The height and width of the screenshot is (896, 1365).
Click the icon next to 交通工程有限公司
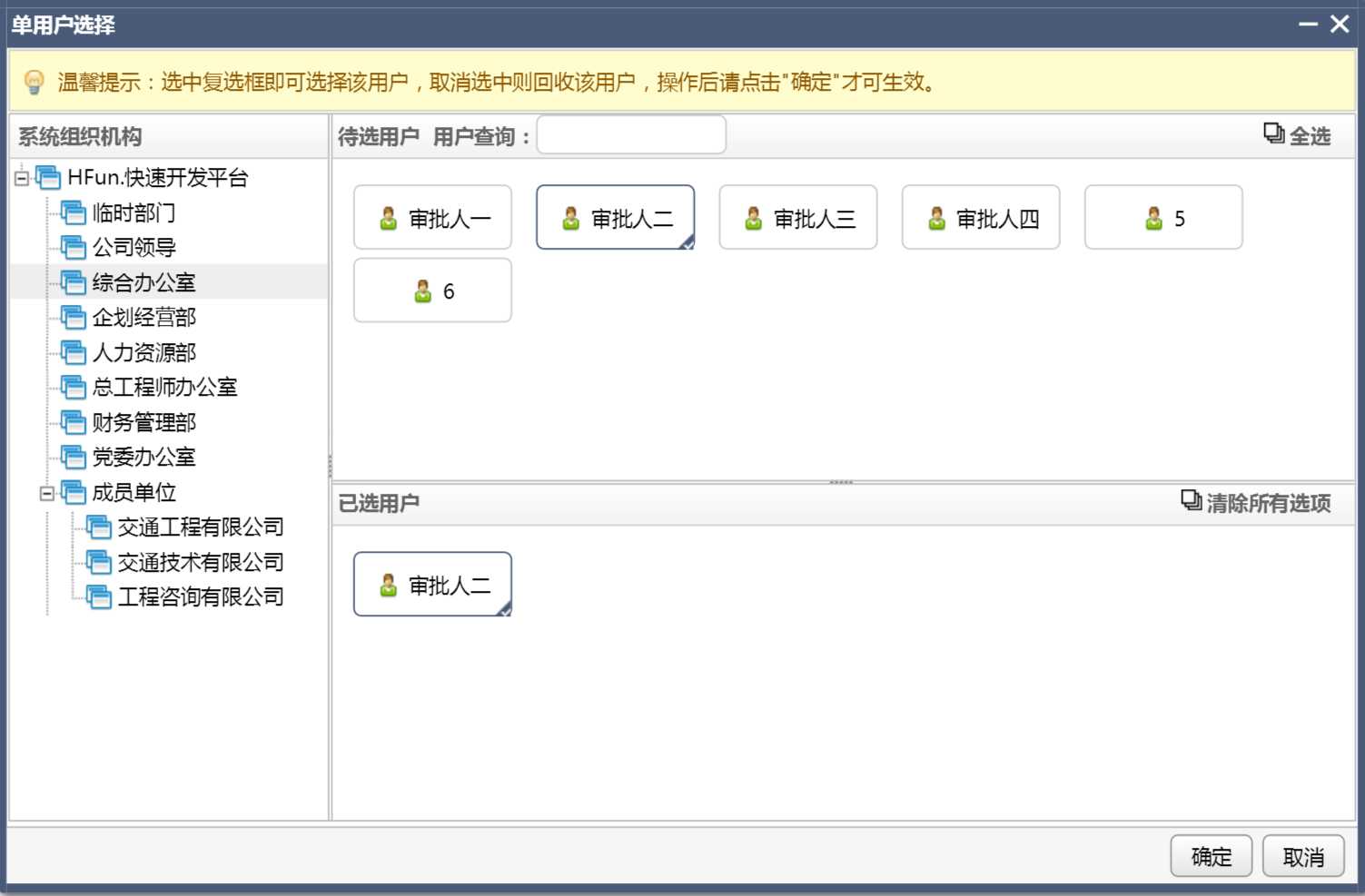coord(98,527)
